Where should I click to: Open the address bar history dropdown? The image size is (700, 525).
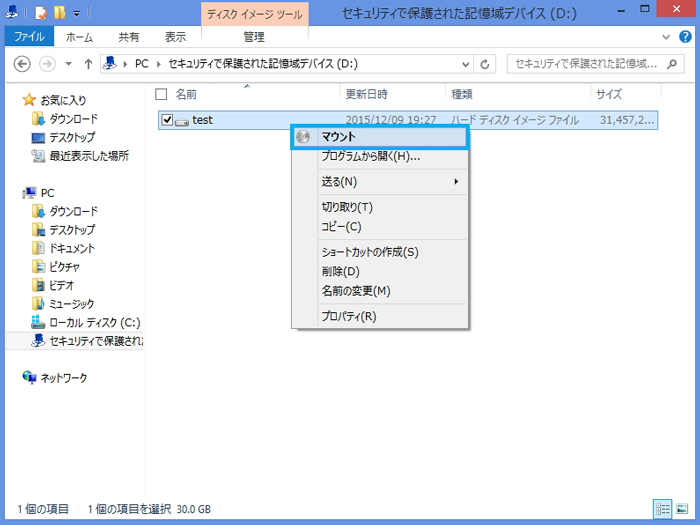pyautogui.click(x=465, y=64)
